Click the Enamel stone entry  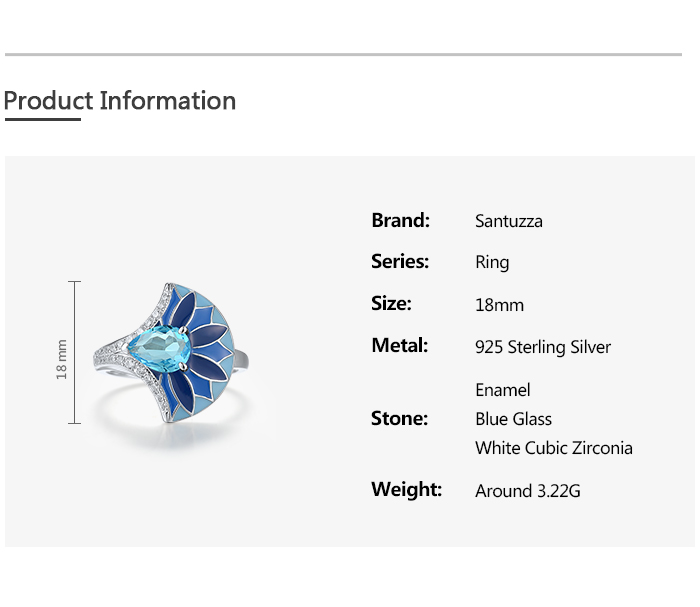[503, 390]
